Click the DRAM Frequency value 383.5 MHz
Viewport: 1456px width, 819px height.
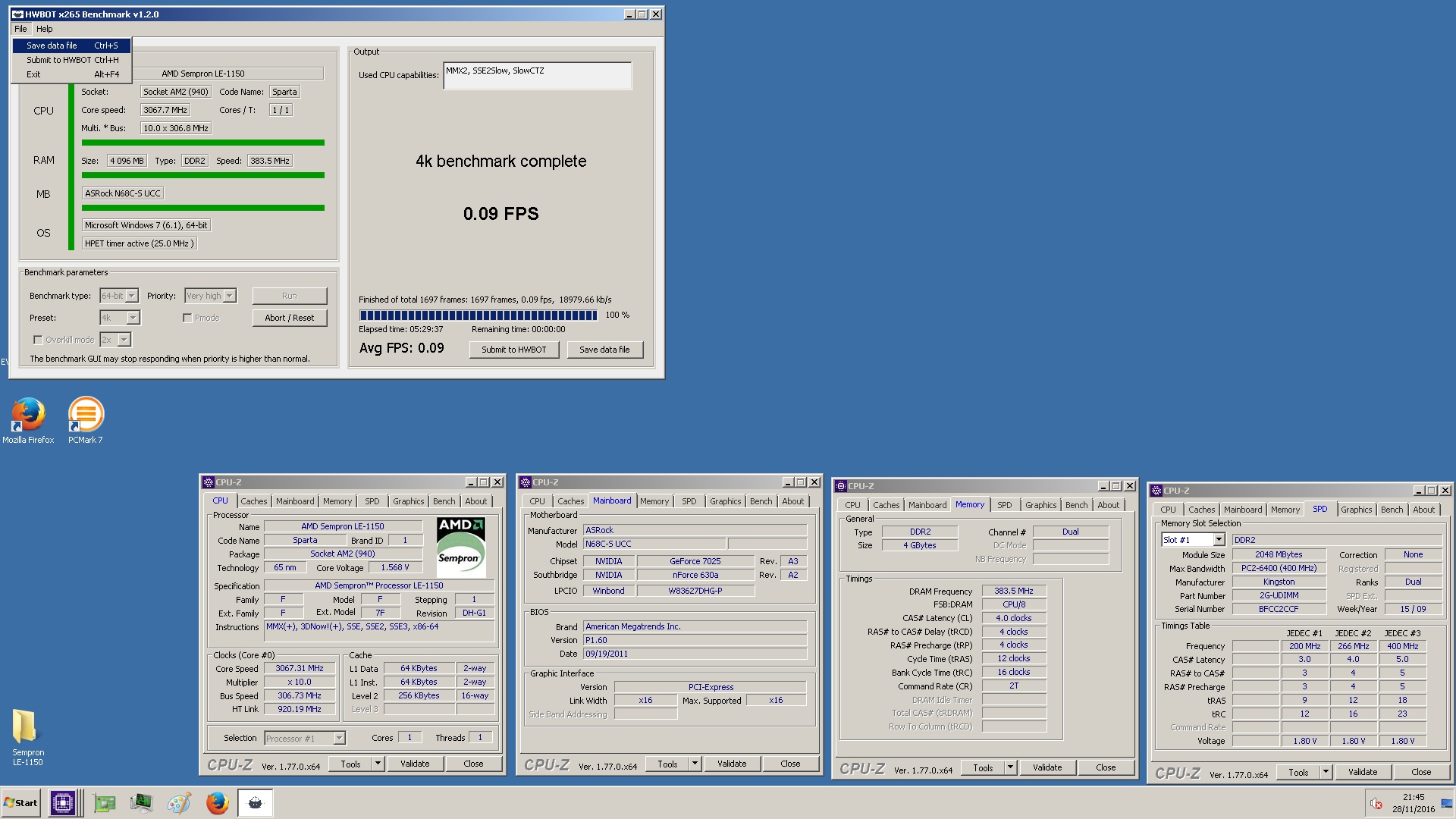pyautogui.click(x=1014, y=591)
